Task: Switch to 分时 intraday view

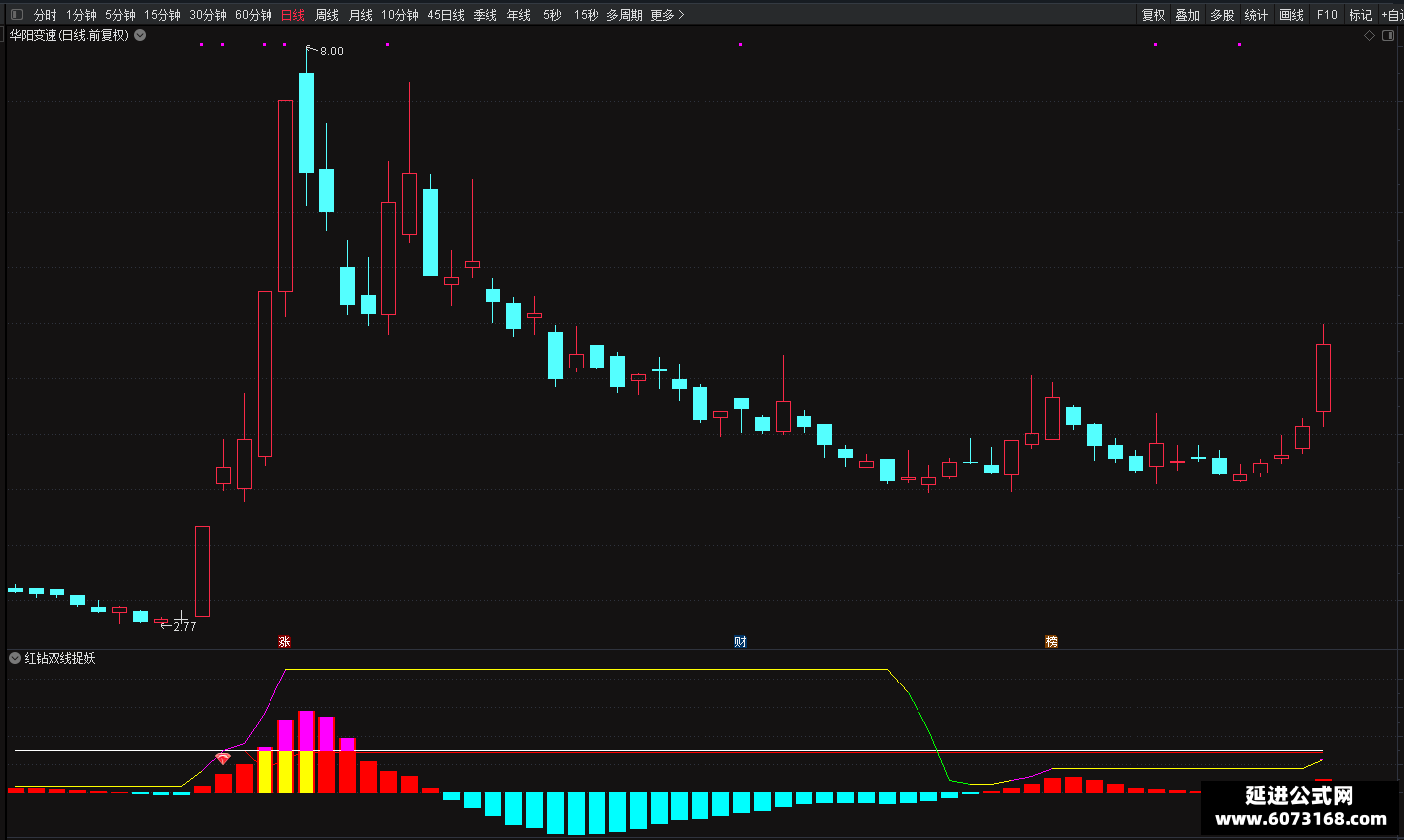Action: tap(46, 15)
